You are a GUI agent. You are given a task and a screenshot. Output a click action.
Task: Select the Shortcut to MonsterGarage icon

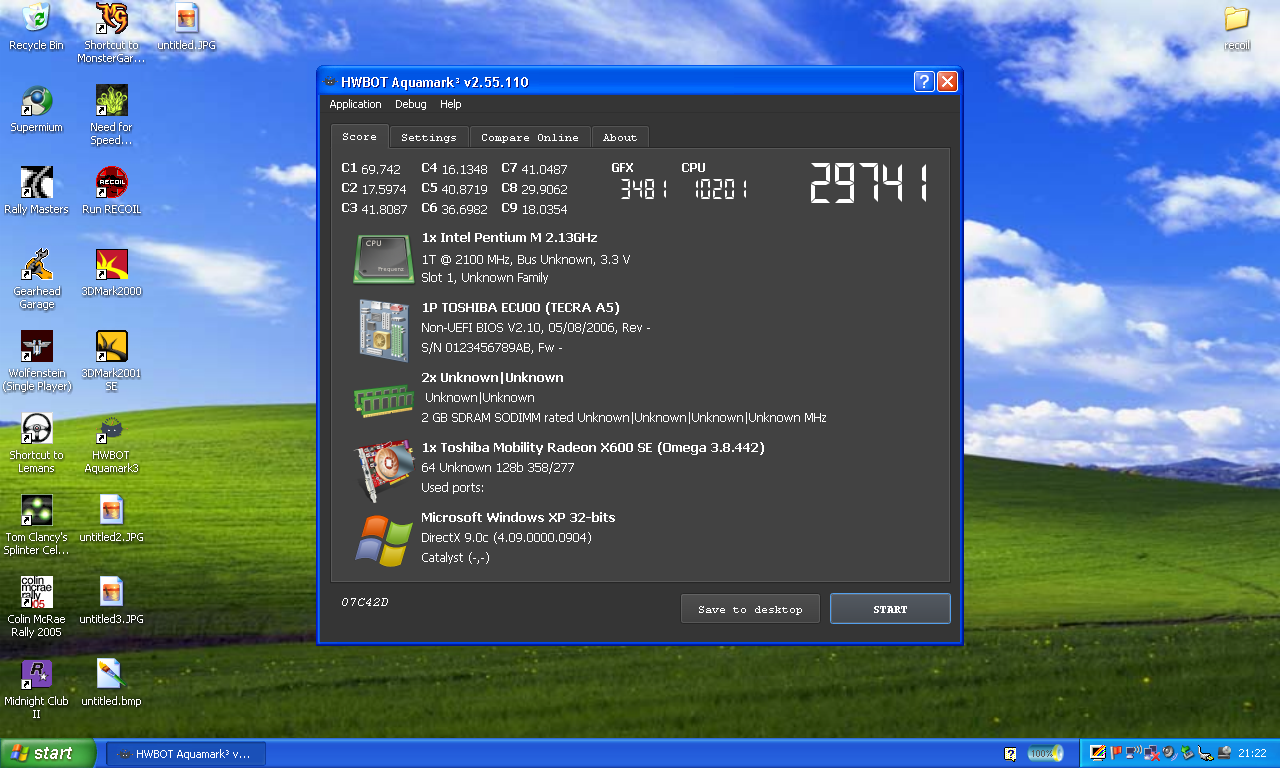(111, 33)
